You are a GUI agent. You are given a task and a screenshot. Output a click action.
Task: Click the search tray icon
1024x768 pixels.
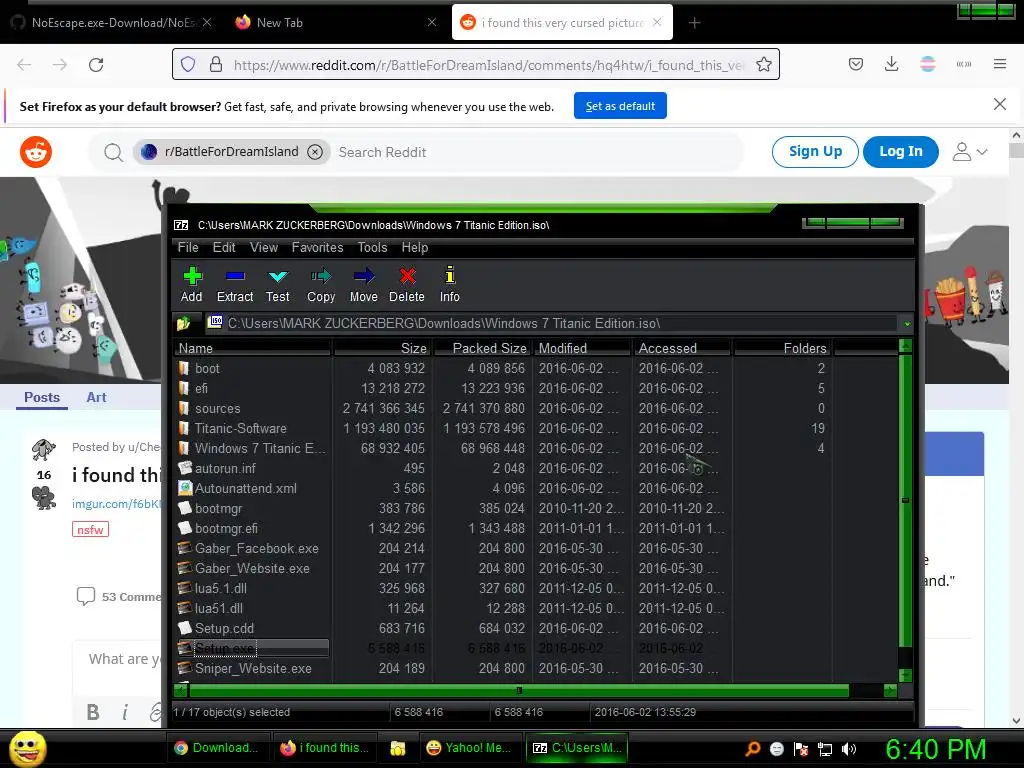pos(753,749)
